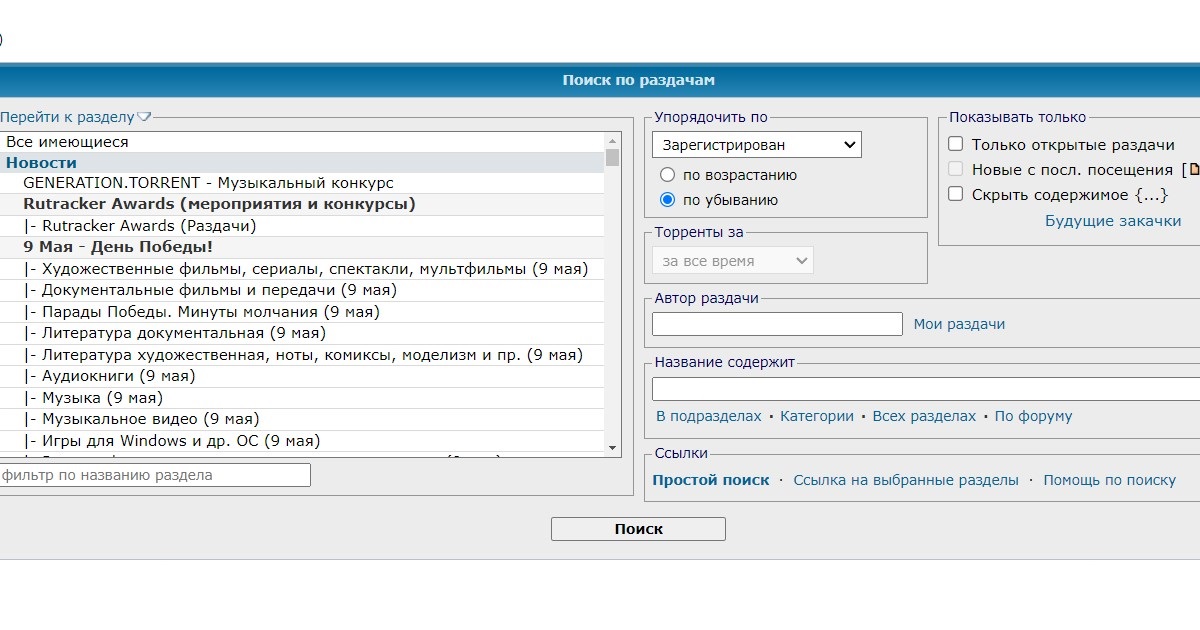Open the Будущие закачки link
The height and width of the screenshot is (630, 1200).
pyautogui.click(x=1112, y=221)
